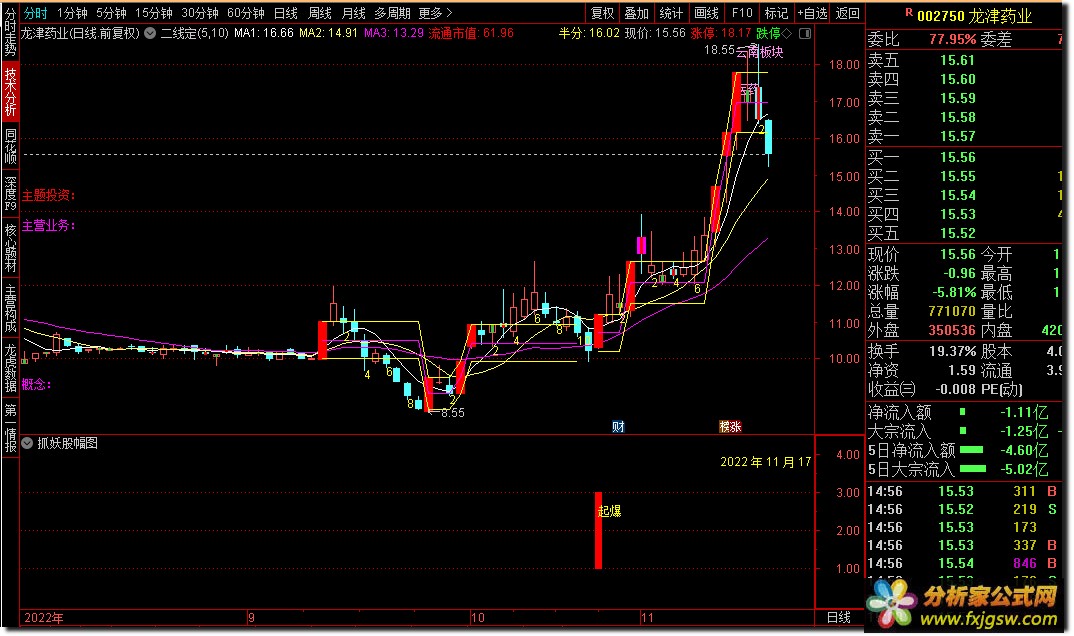Viewport: 1074px width, 636px height.
Task: Switch to the 分时 intraday view
Action: [x=36, y=13]
